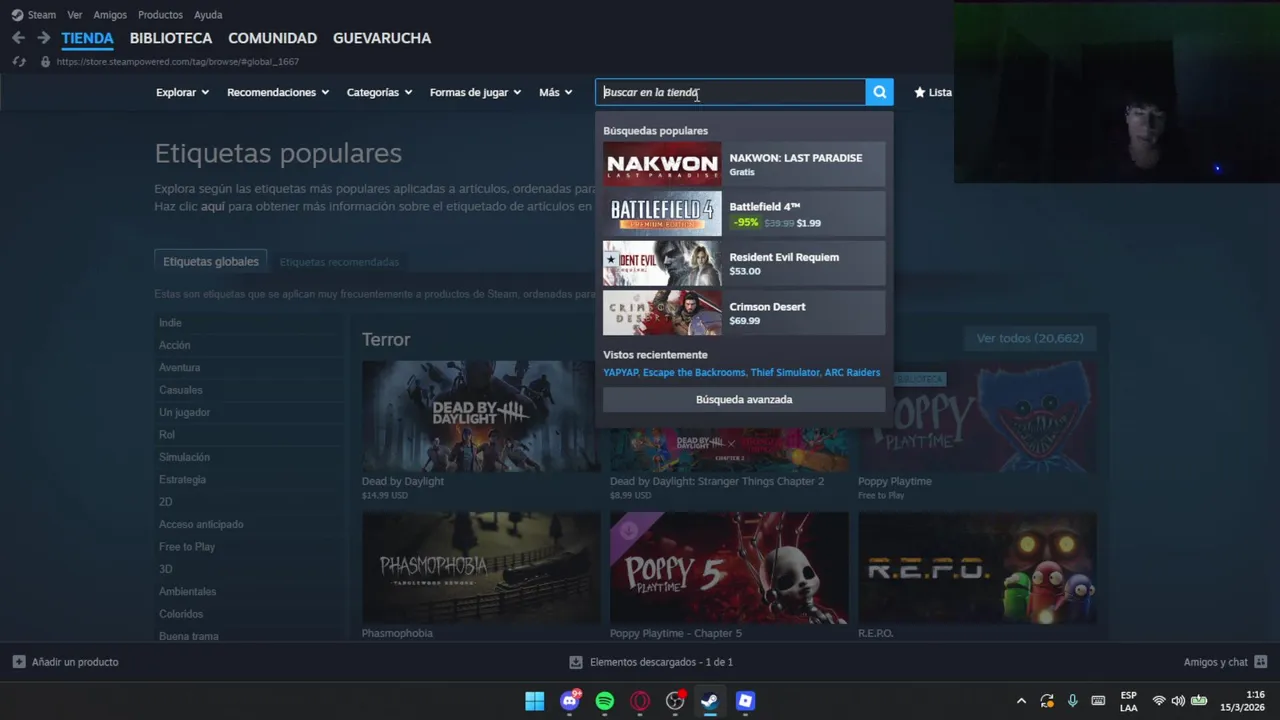Show hidden tray icons chevron

[1021, 701]
